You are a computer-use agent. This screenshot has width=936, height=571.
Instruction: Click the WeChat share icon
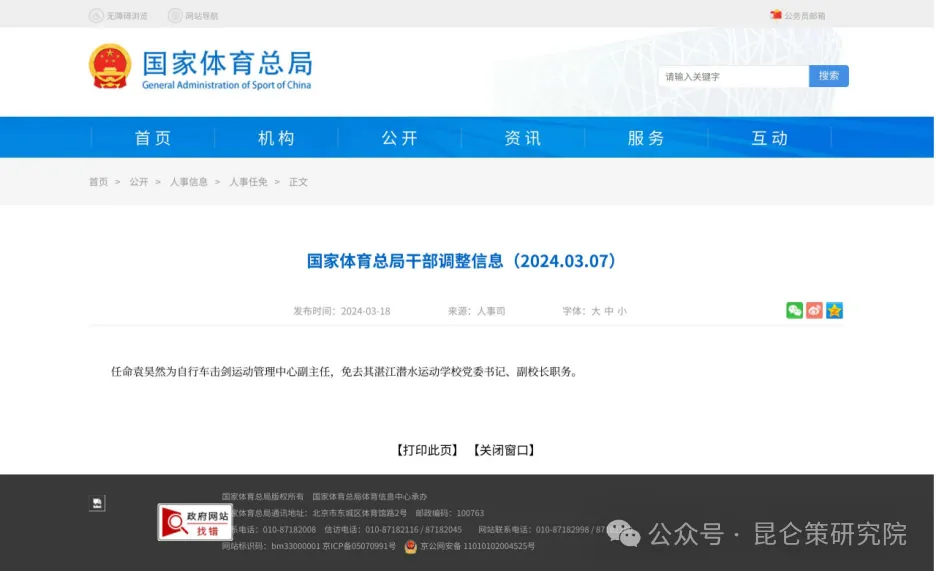coord(795,310)
